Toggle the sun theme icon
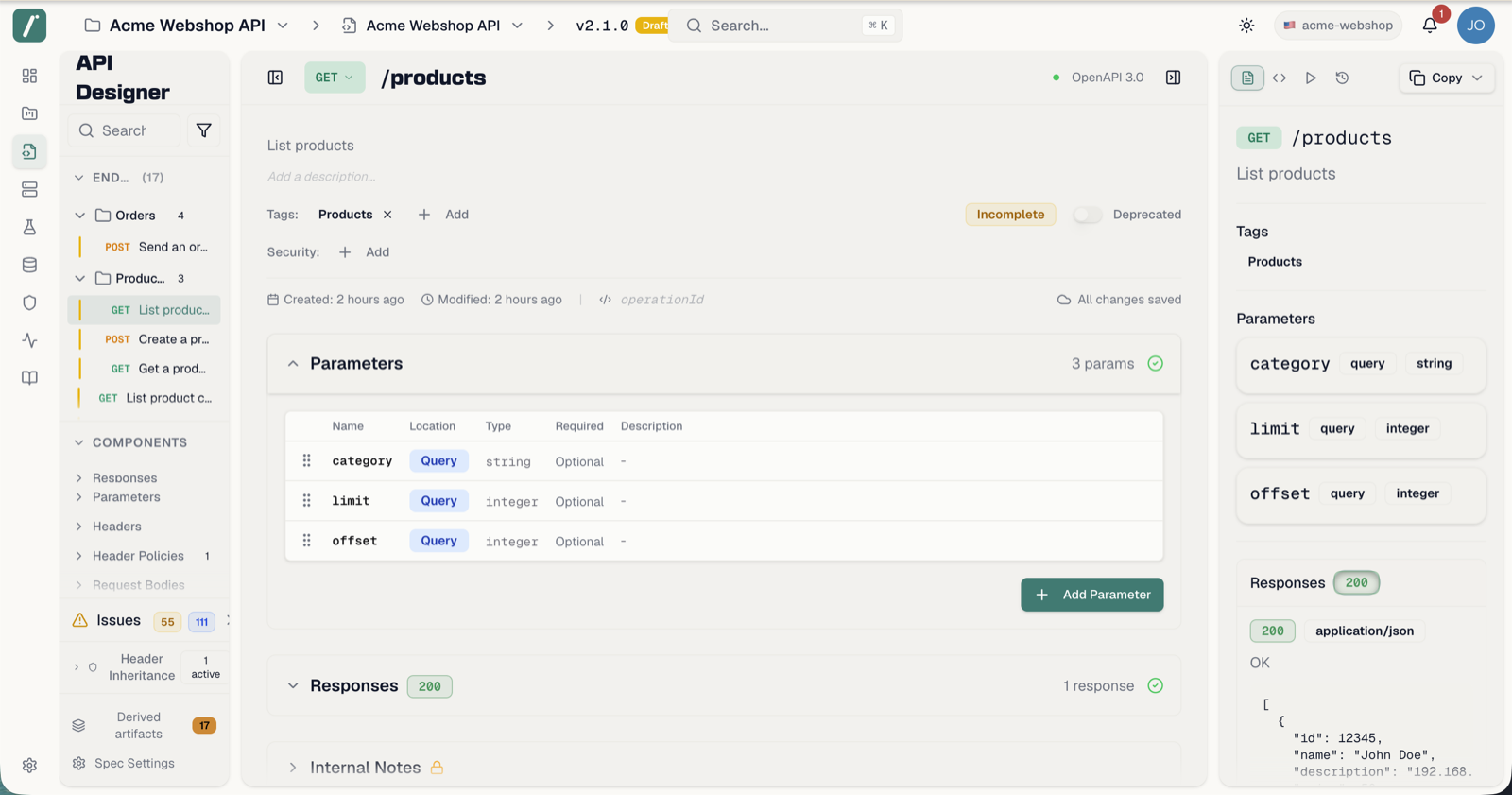This screenshot has height=795, width=1512. click(1246, 26)
